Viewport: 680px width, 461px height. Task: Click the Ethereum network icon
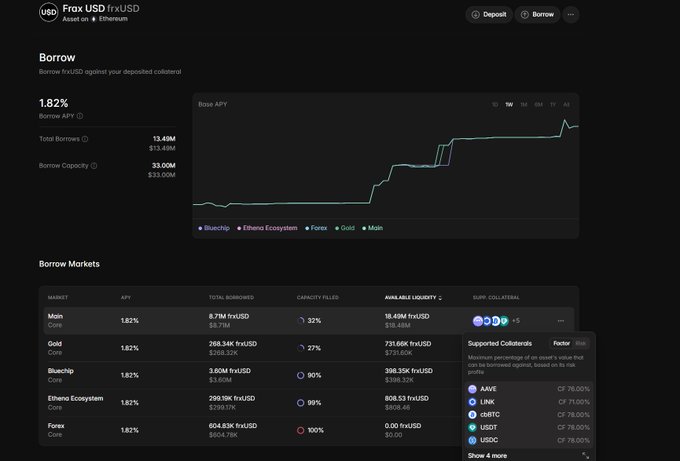tap(94, 19)
